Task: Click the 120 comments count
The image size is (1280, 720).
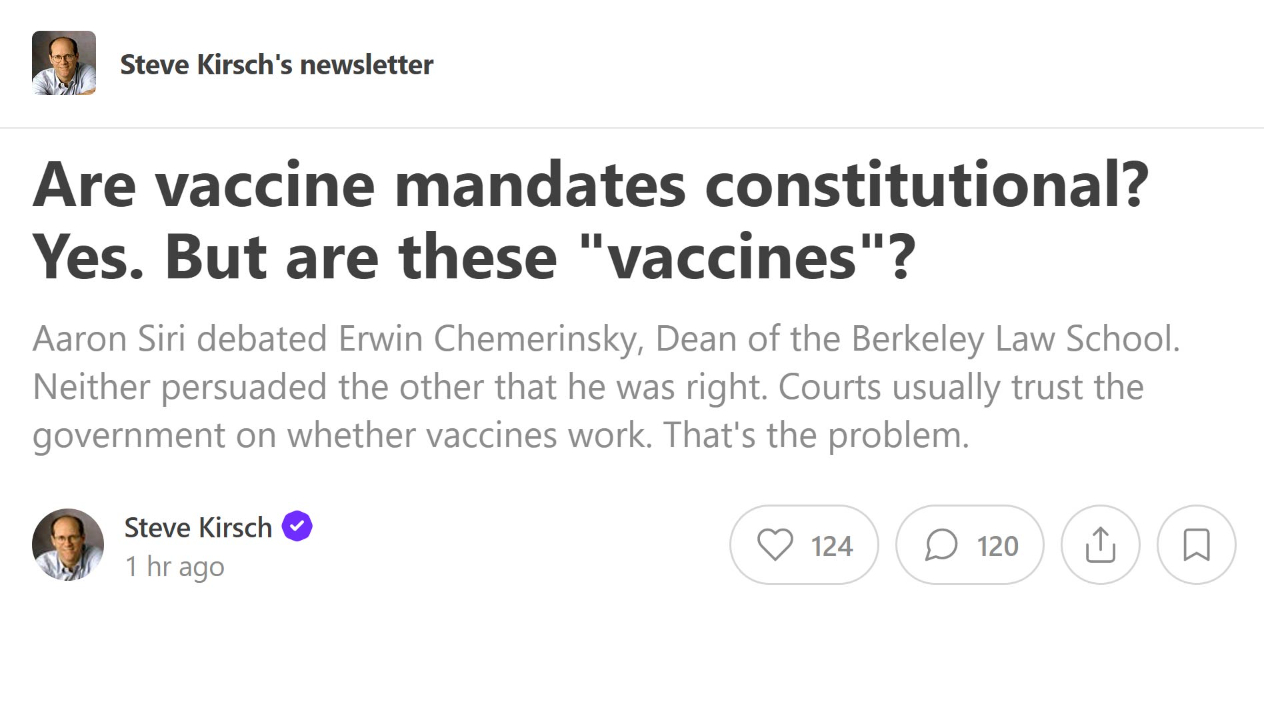Action: point(997,546)
